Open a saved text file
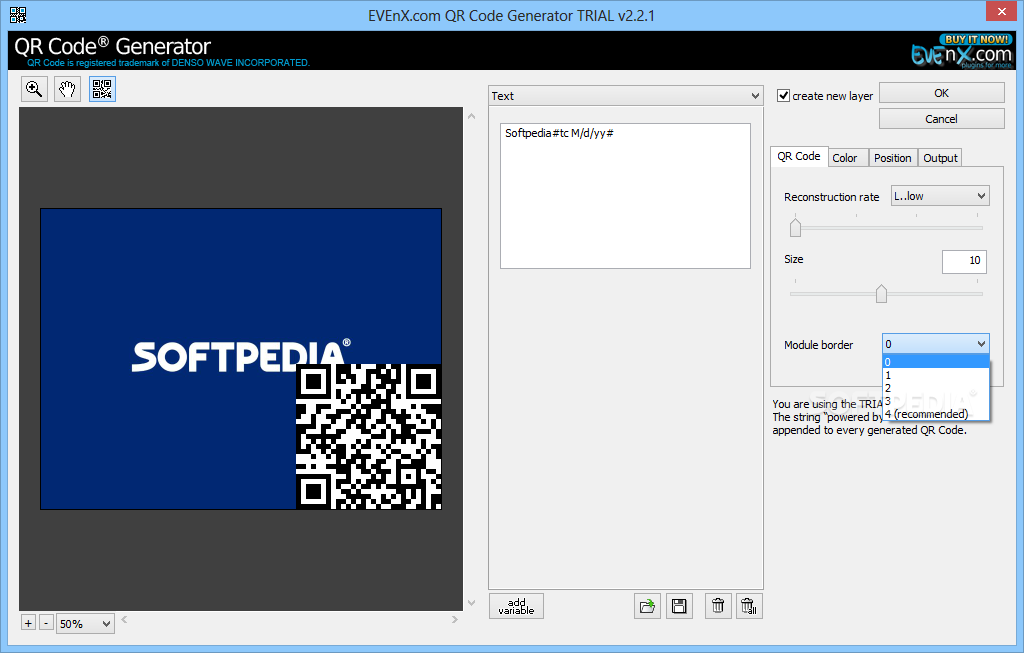This screenshot has height=653, width=1024. pos(647,605)
